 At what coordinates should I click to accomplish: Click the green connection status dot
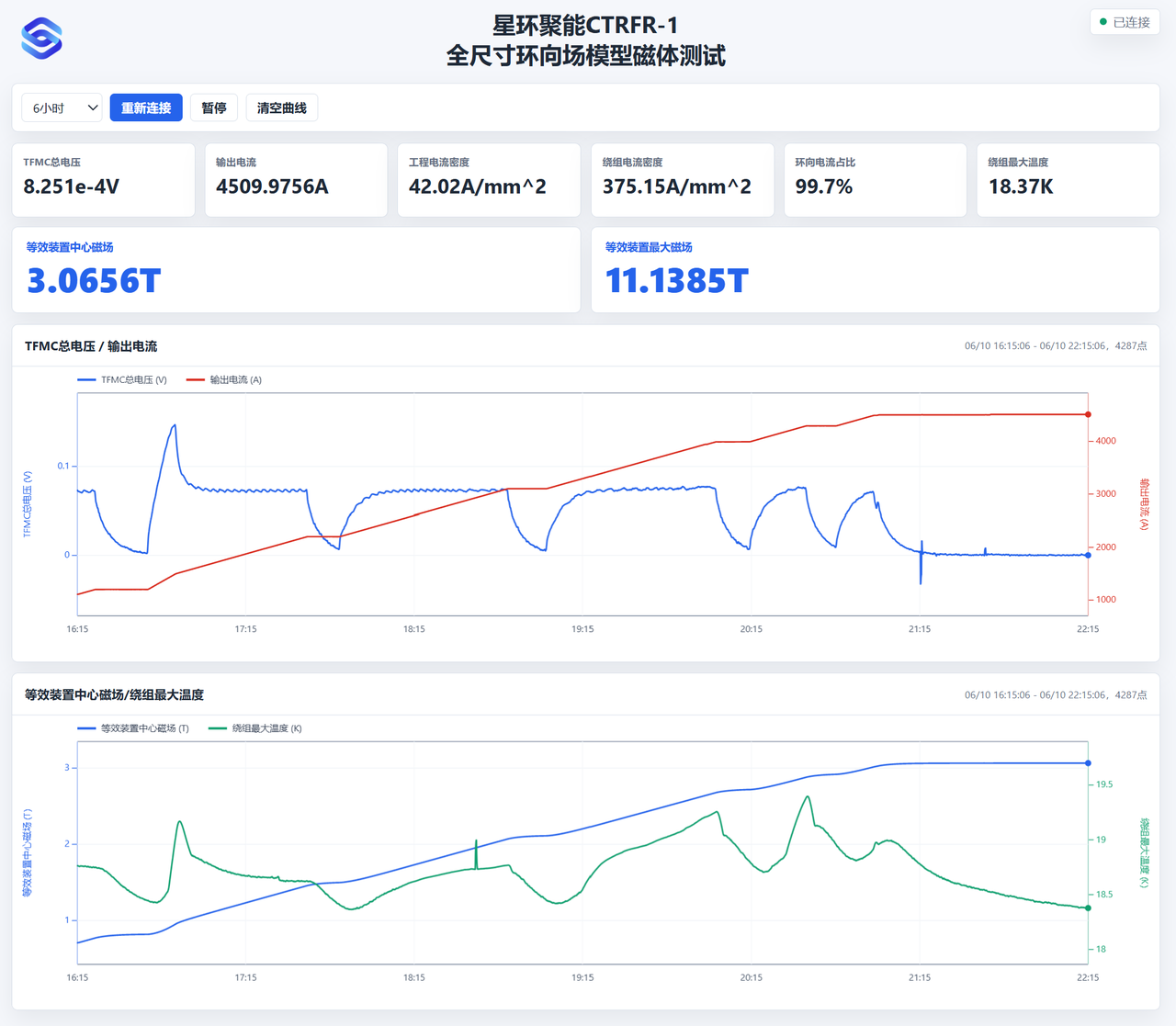coord(1103,22)
